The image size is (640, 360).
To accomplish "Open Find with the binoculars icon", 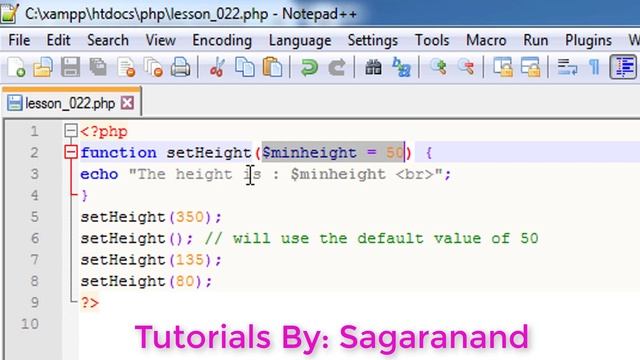I will coord(373,67).
